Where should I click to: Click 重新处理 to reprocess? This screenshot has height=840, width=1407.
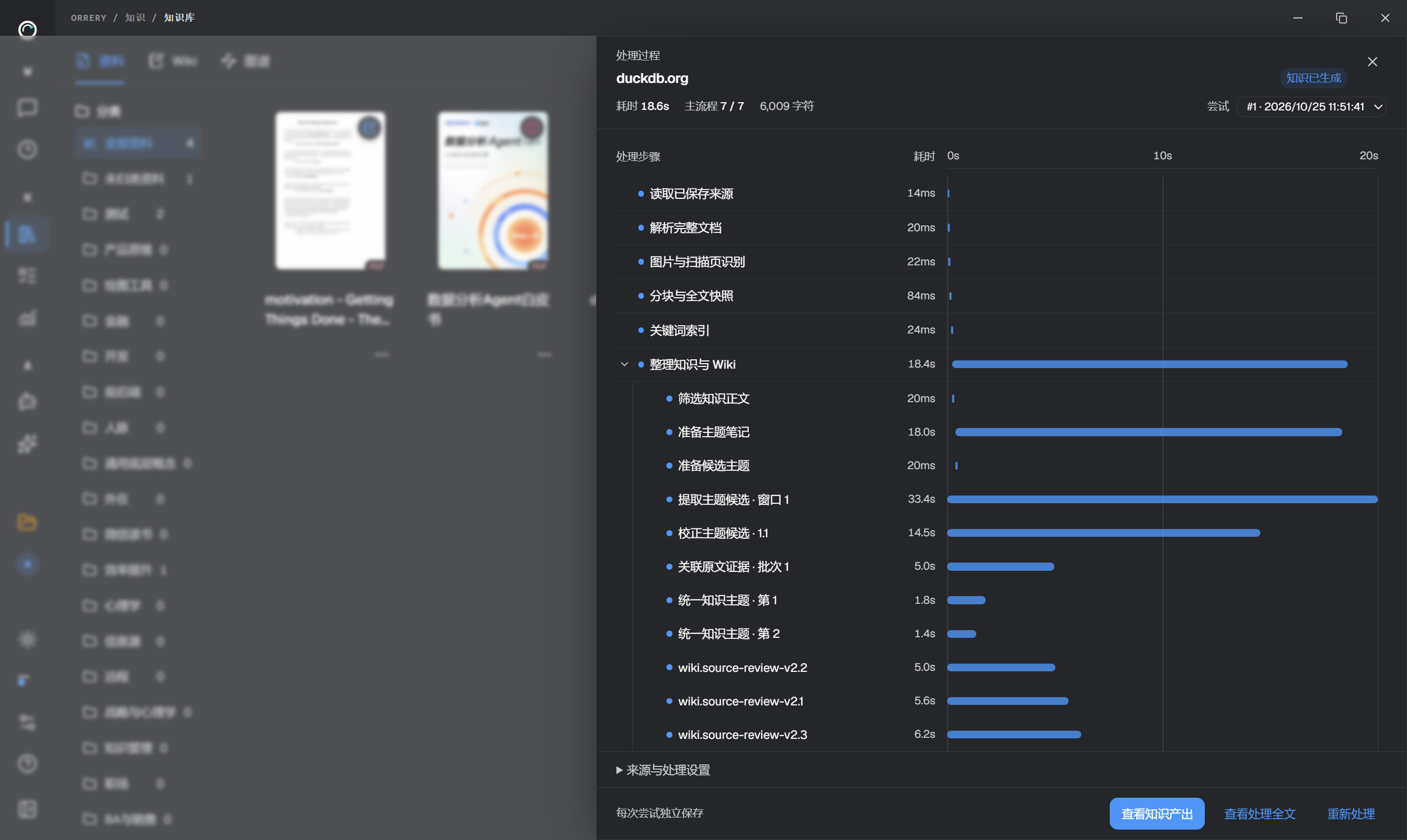click(1350, 814)
